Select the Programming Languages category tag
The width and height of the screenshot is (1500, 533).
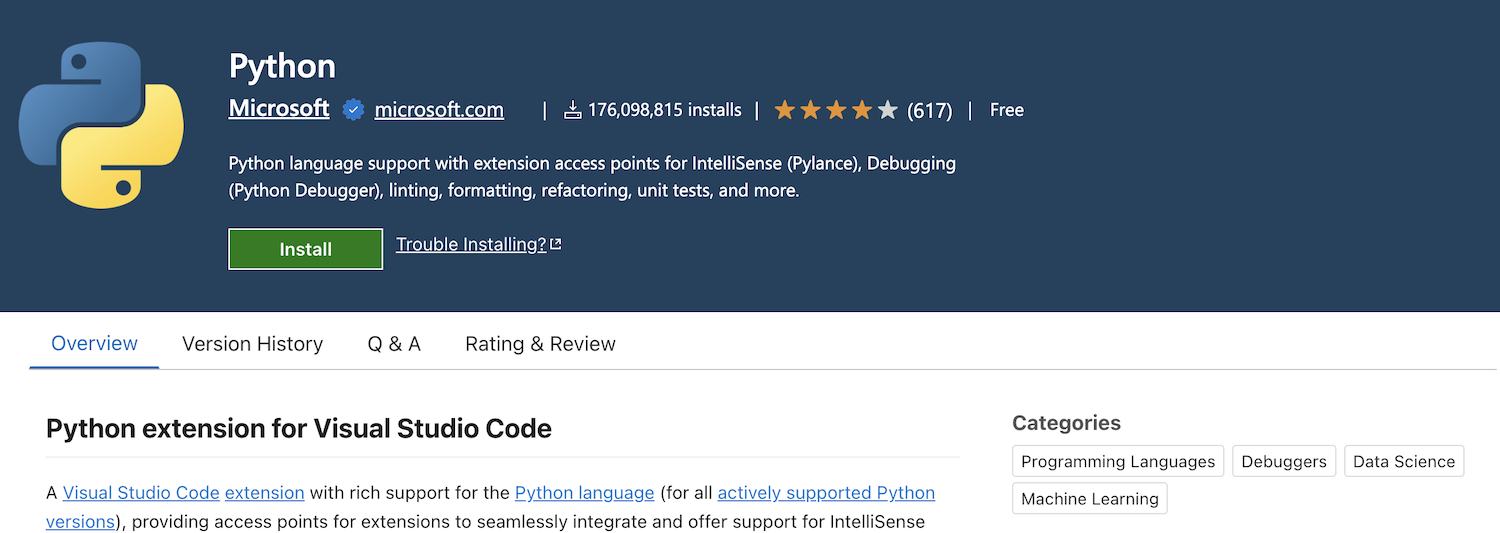point(1118,461)
